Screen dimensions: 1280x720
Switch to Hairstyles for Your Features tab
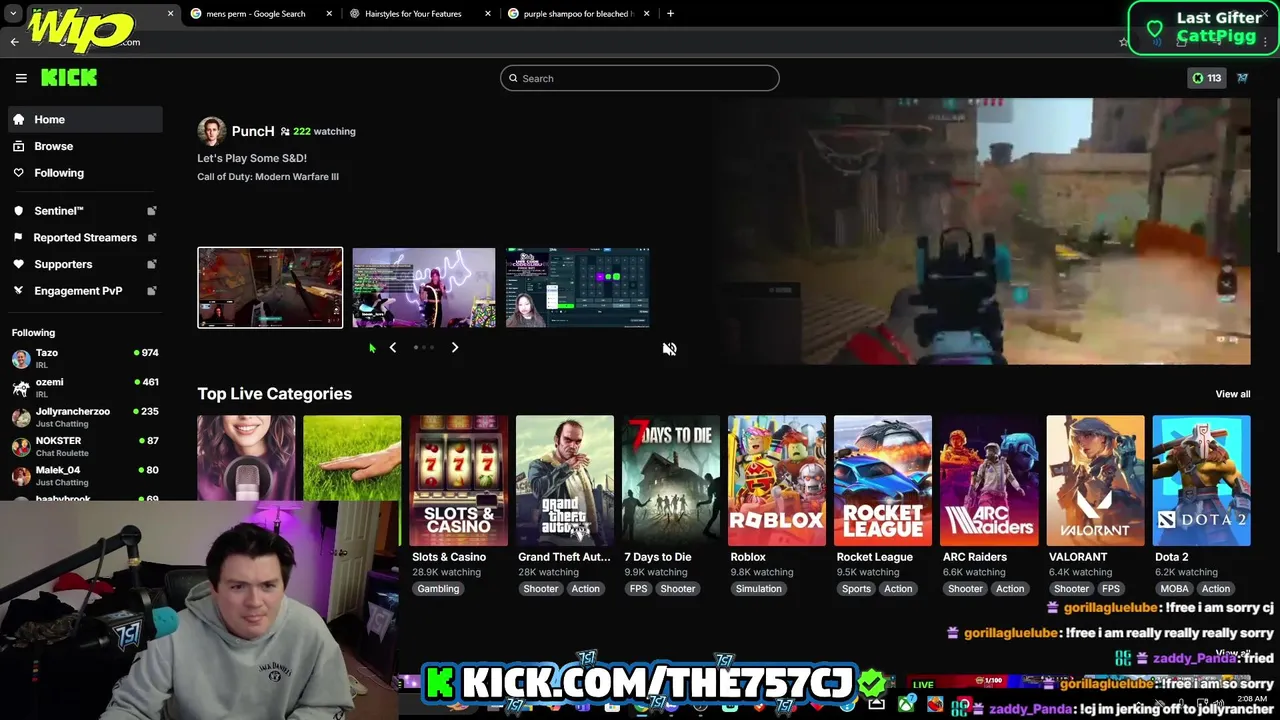[412, 14]
